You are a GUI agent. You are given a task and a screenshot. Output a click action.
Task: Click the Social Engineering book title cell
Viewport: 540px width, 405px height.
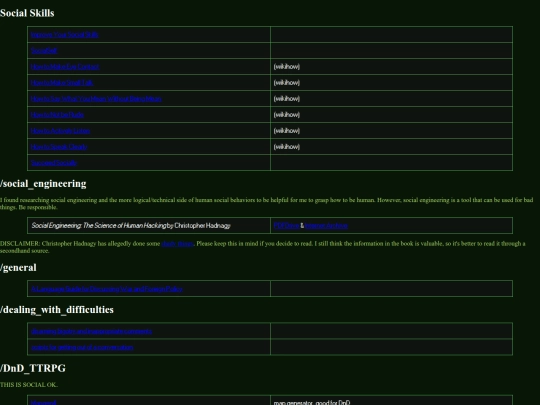pos(149,226)
